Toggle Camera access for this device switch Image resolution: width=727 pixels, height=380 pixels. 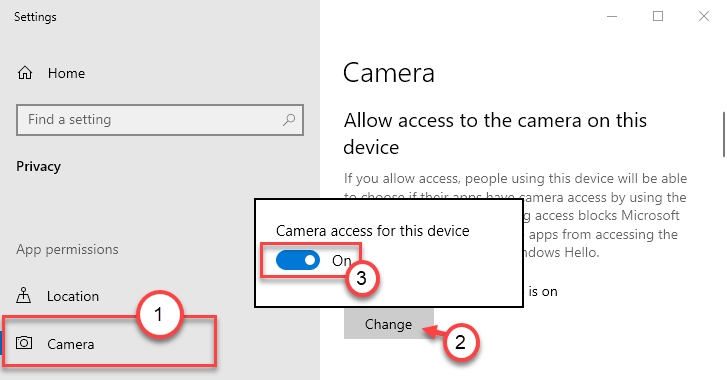pyautogui.click(x=298, y=260)
